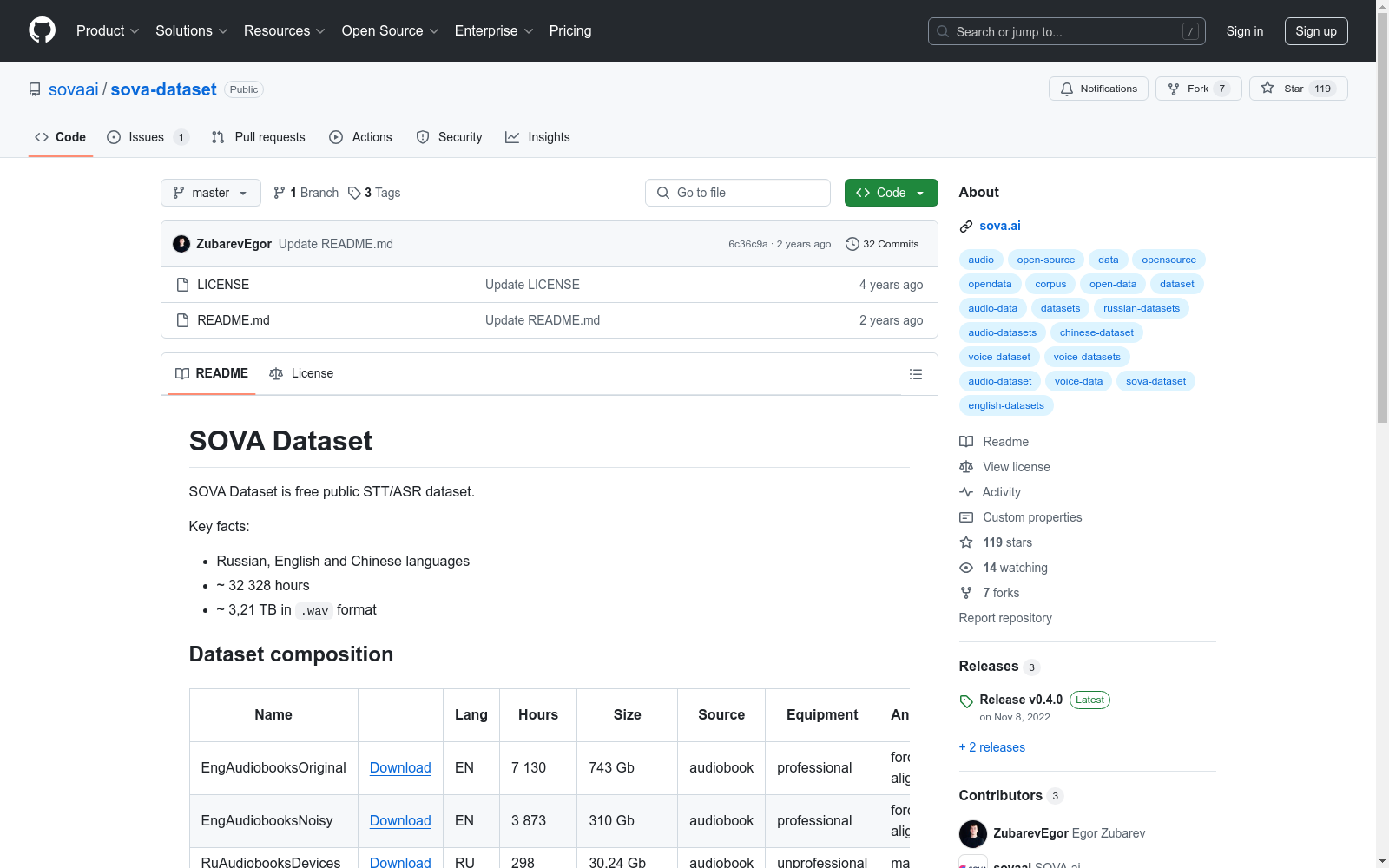Click the search magnifier icon in header

tap(943, 31)
